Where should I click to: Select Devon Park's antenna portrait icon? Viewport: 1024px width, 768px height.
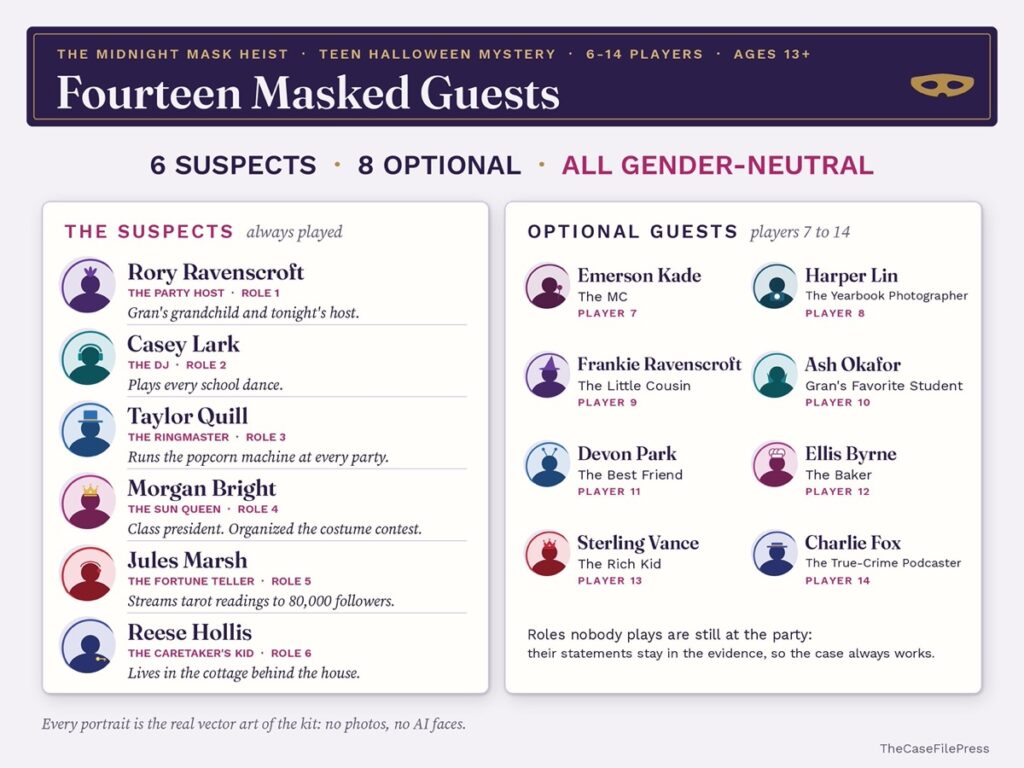pyautogui.click(x=548, y=464)
